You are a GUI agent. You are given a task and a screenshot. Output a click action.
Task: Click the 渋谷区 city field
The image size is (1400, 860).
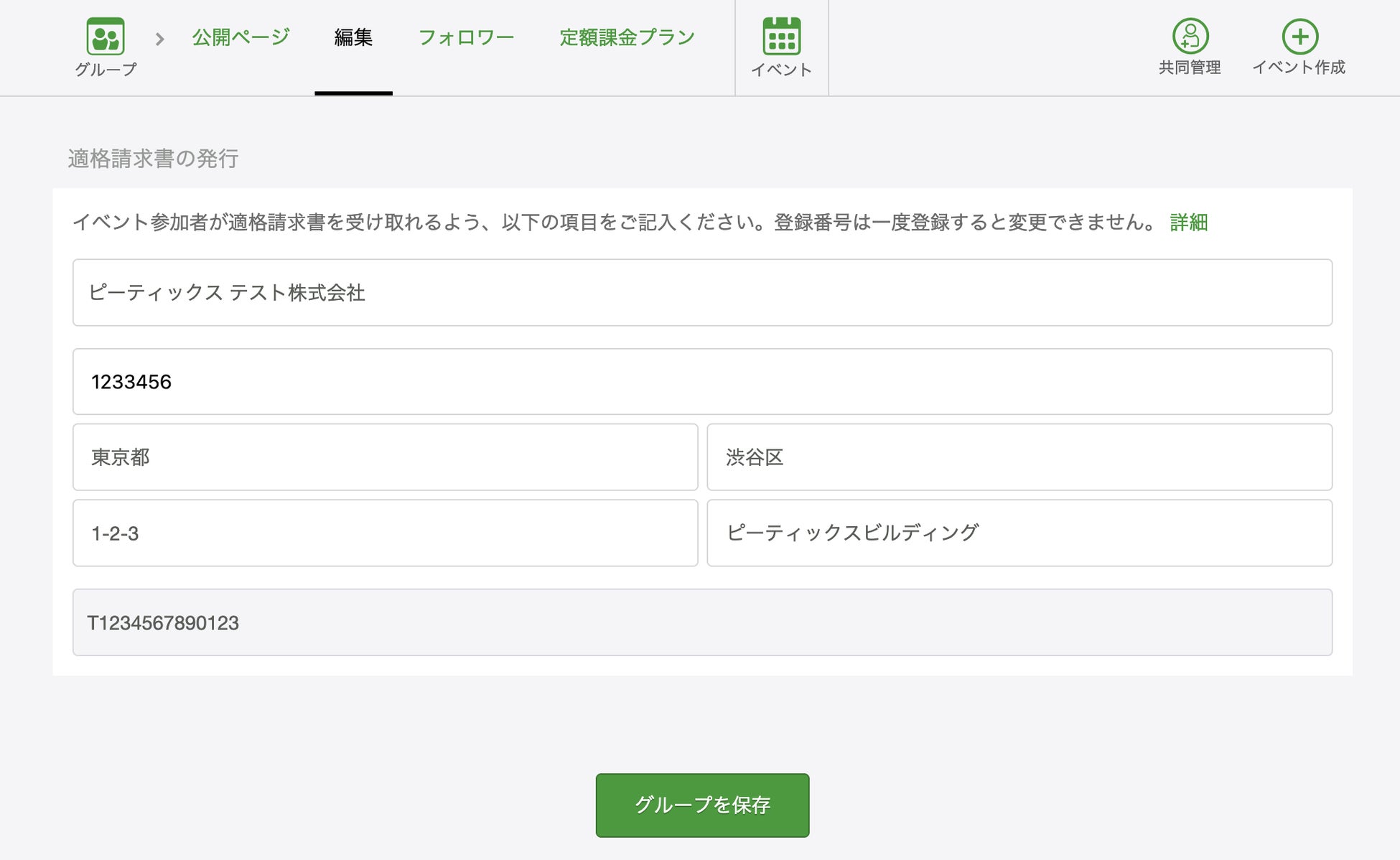pos(1019,457)
